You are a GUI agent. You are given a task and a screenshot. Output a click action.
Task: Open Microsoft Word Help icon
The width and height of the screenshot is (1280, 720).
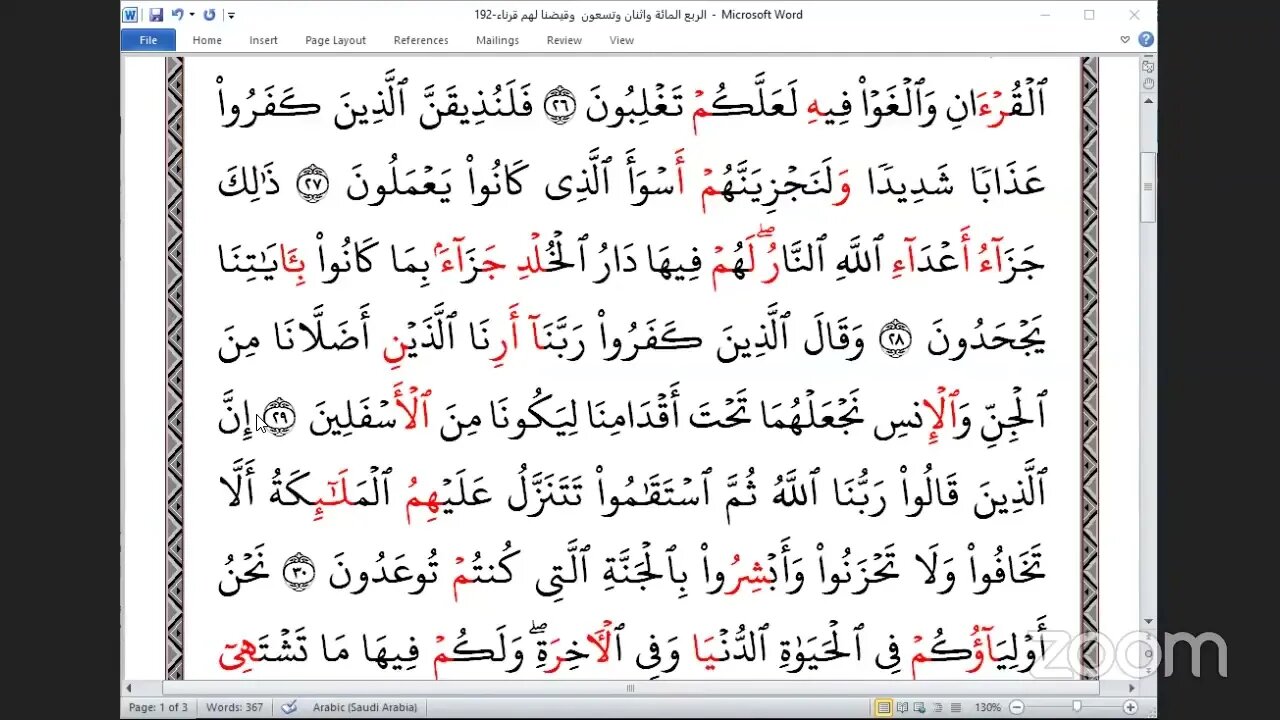coord(1146,40)
